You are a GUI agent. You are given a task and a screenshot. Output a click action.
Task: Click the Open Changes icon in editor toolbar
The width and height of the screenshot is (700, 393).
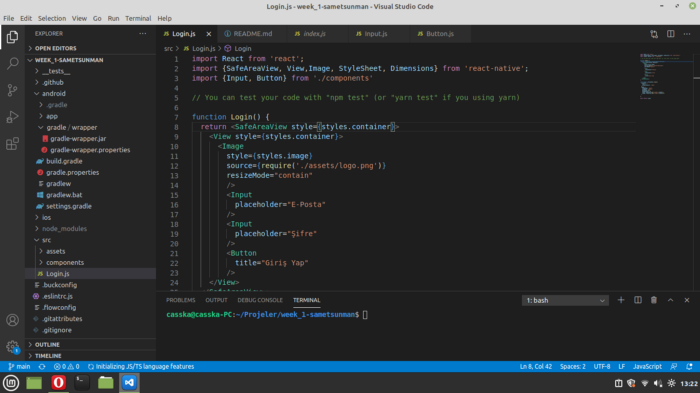[x=654, y=34]
